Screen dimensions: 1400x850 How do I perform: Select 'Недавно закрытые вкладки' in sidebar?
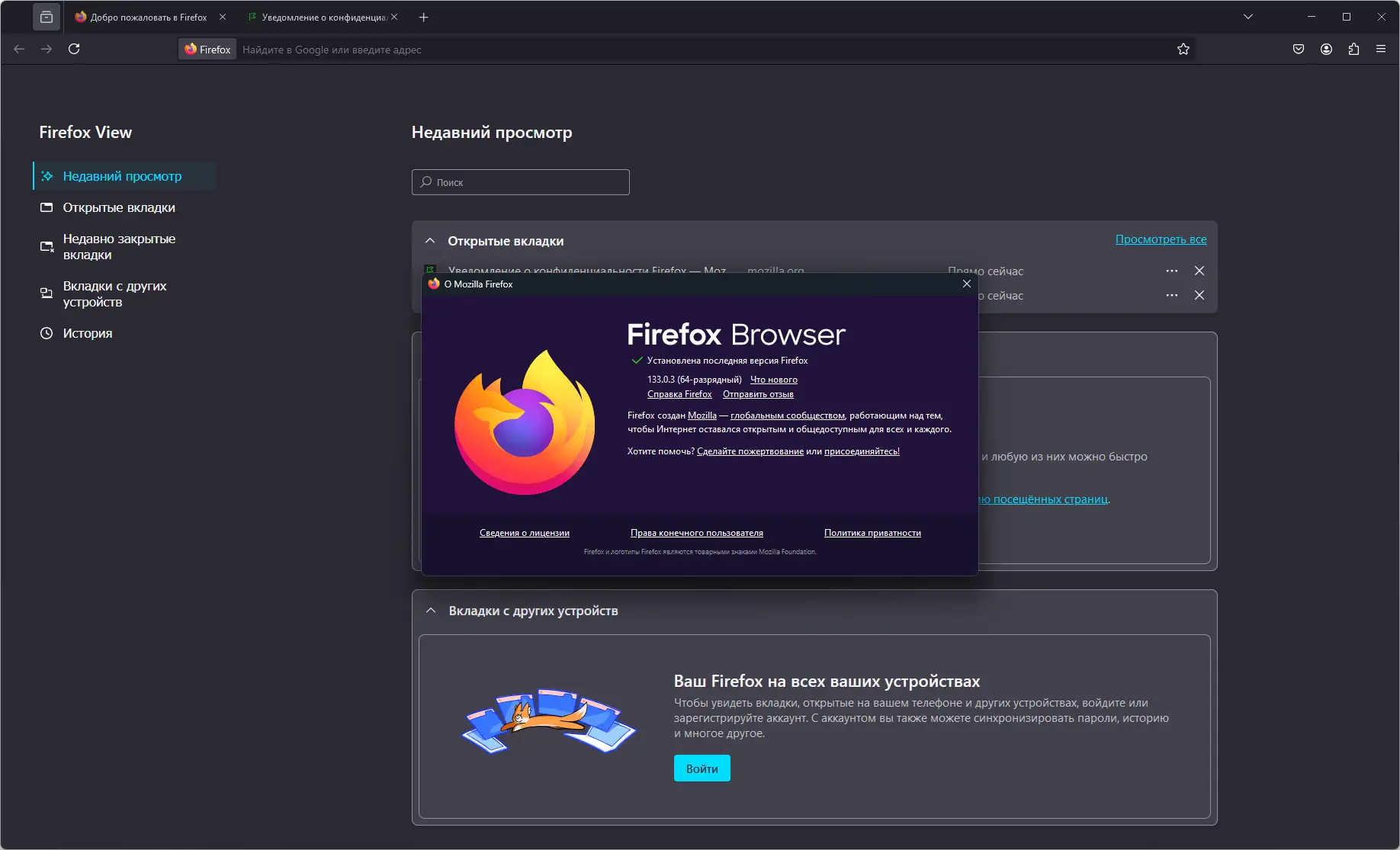coord(125,247)
